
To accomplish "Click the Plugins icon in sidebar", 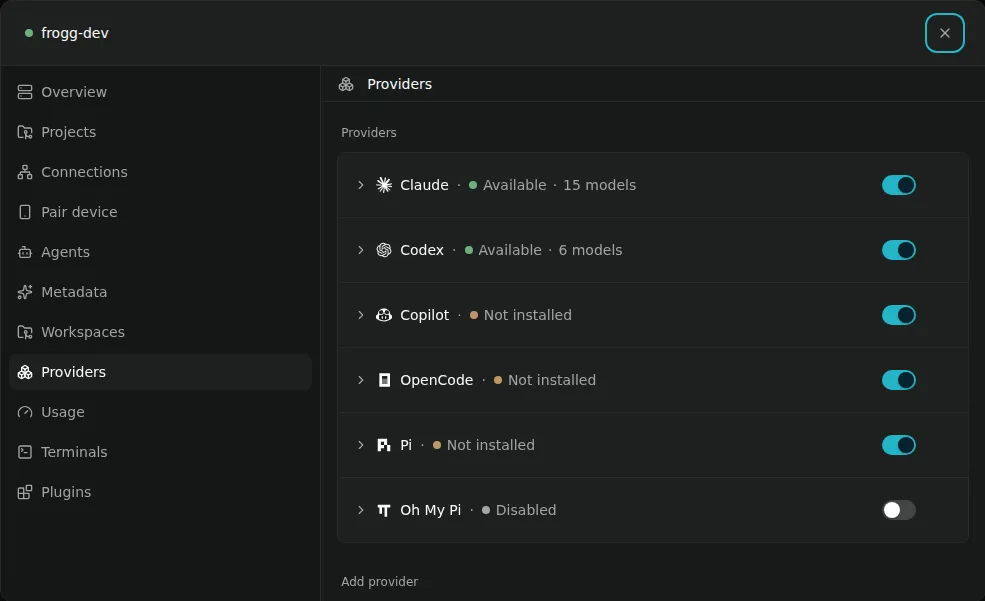I will tap(24, 492).
